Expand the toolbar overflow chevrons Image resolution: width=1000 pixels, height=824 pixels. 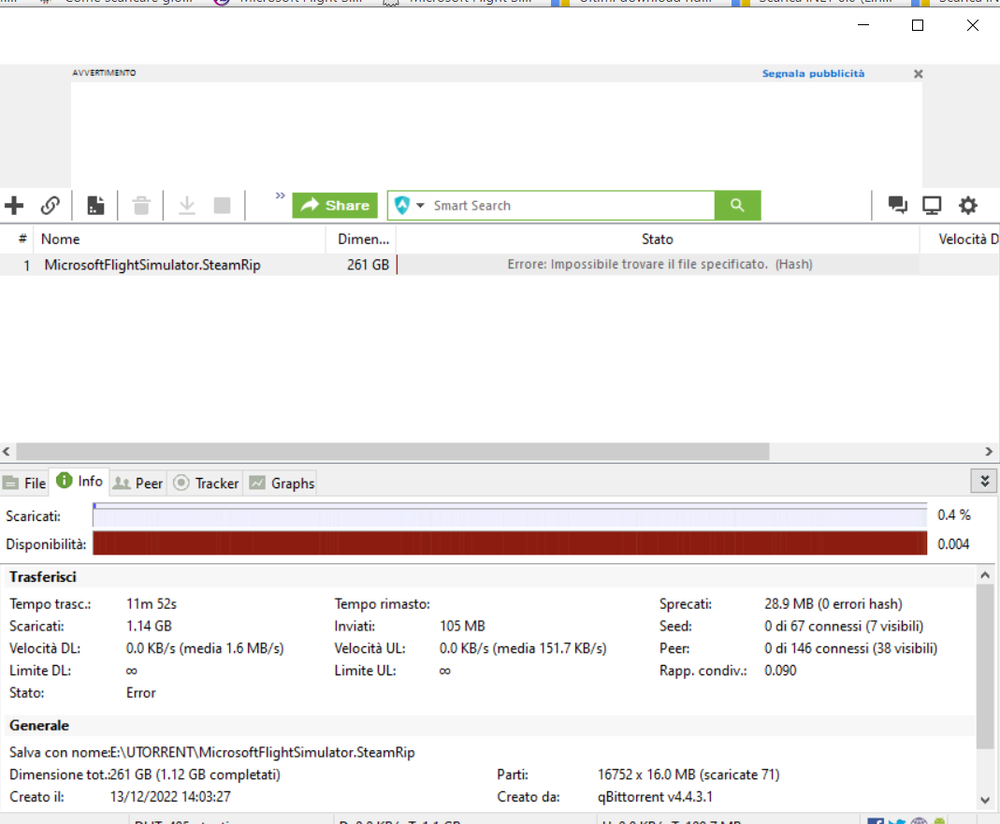(280, 195)
